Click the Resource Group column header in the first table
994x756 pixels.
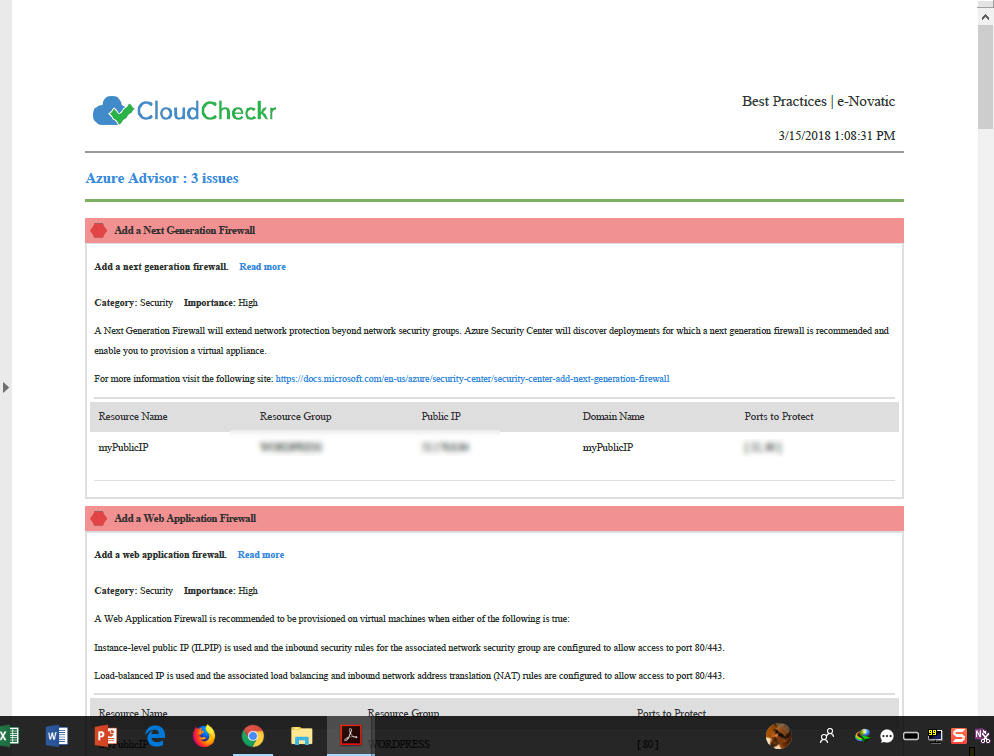295,416
